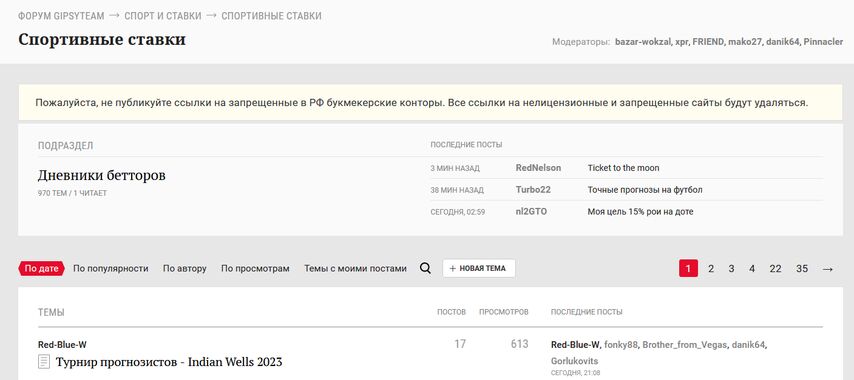
Task: Open Дневники бетторов subsection
Action: coord(102,175)
